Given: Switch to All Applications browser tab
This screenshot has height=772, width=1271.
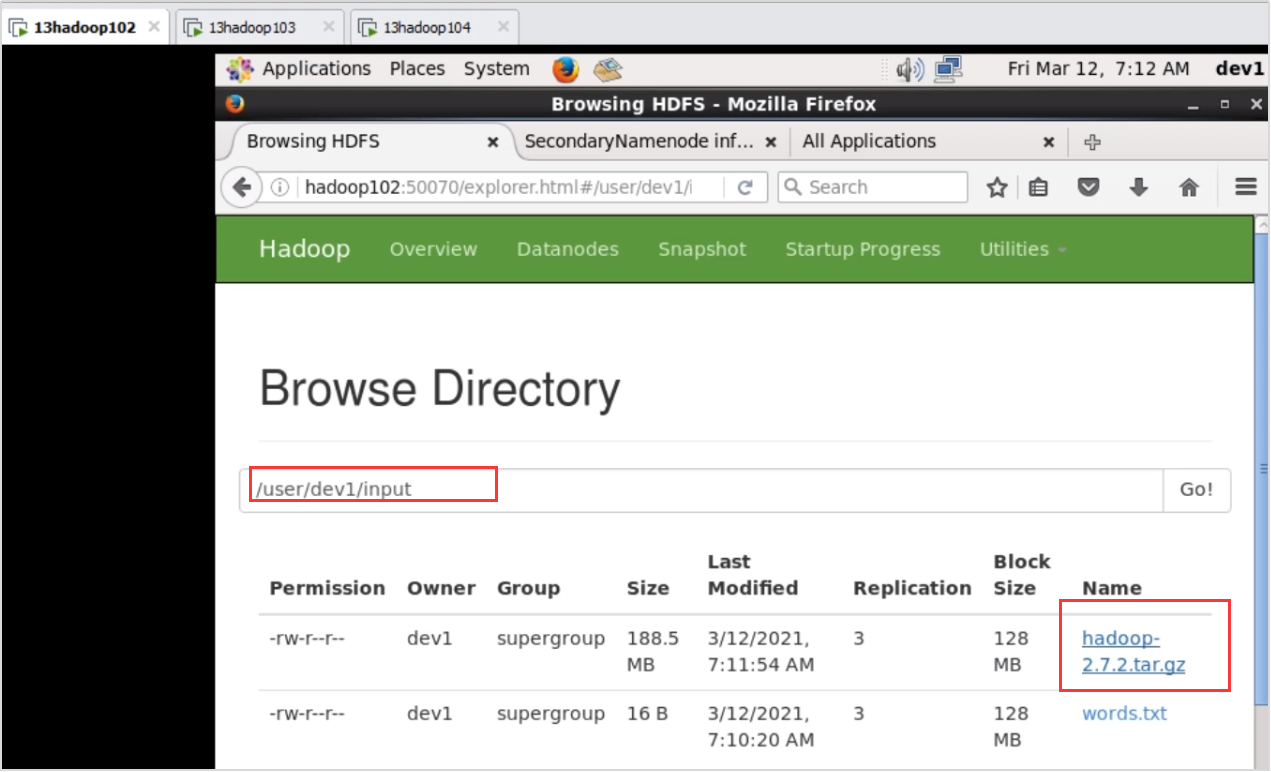Looking at the screenshot, I should (928, 142).
